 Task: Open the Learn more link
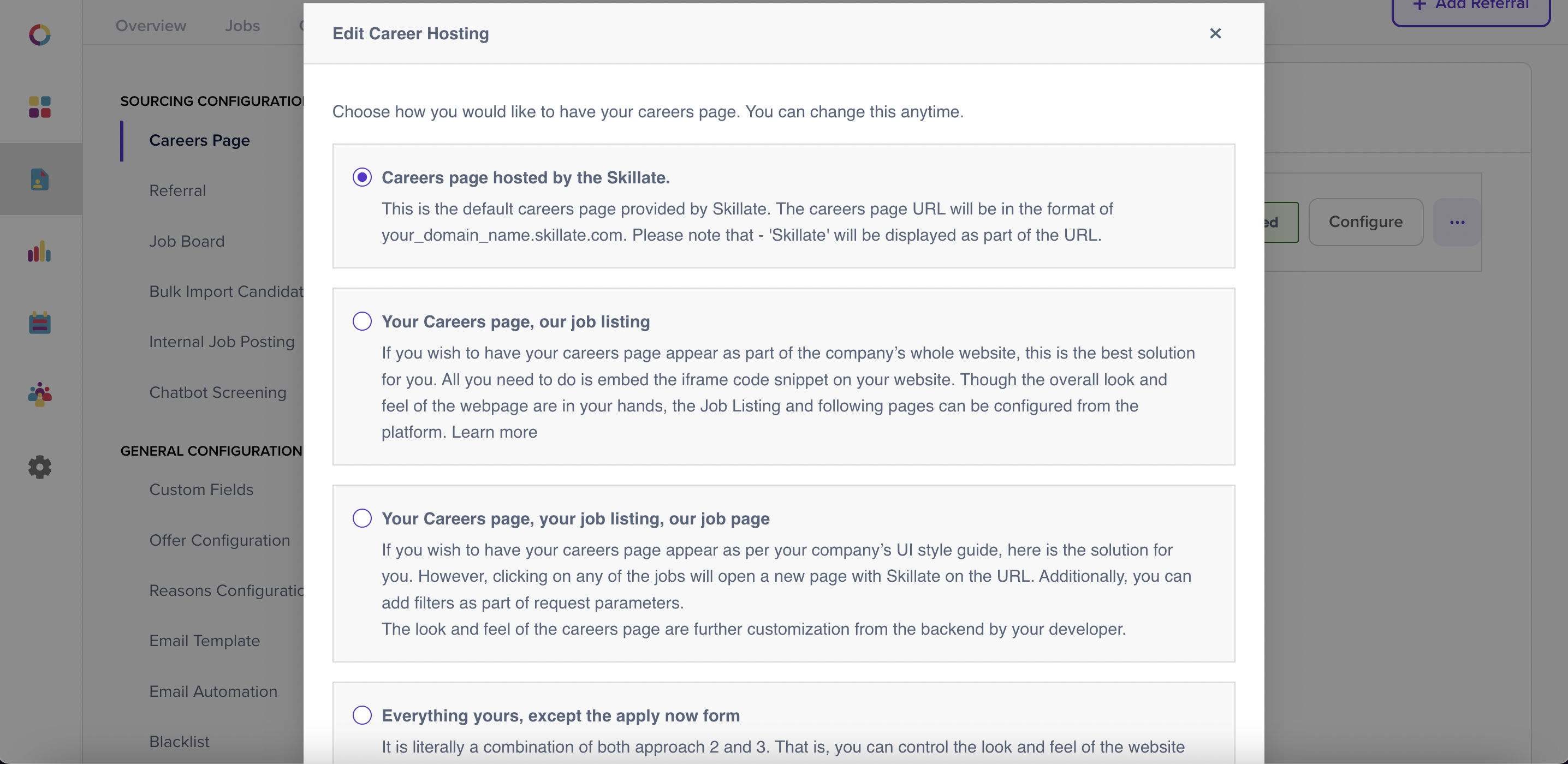click(494, 432)
